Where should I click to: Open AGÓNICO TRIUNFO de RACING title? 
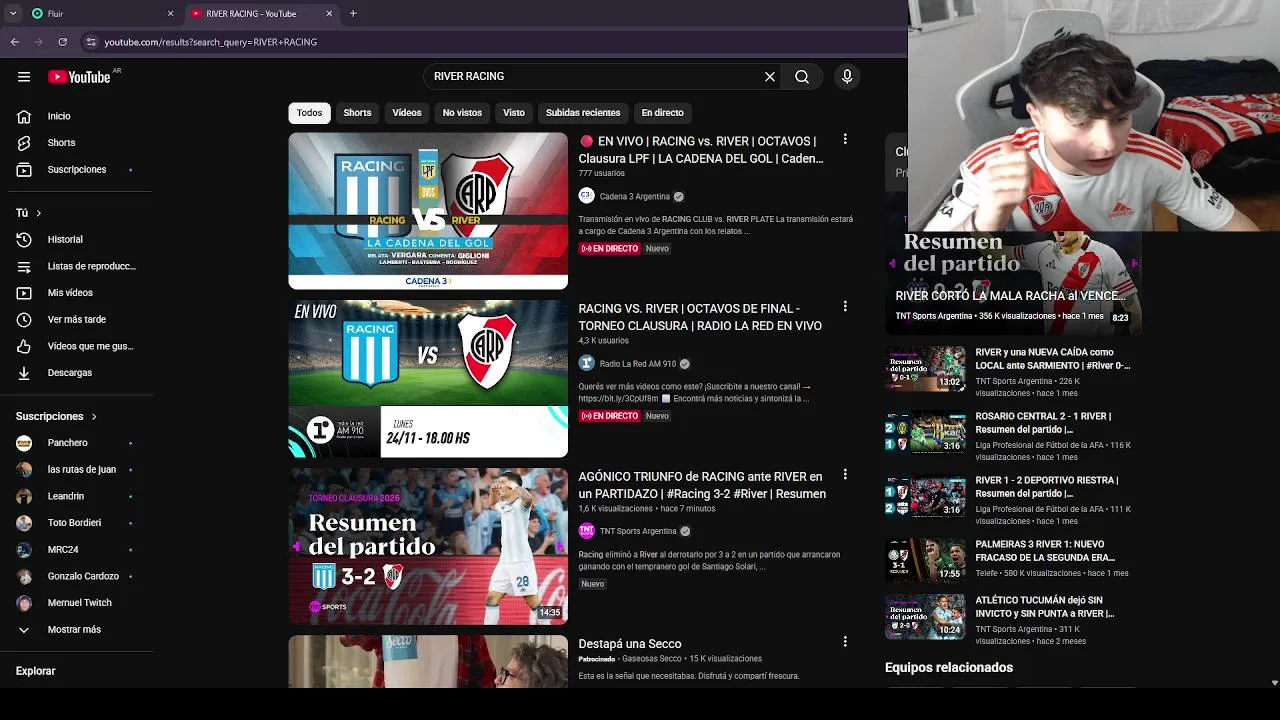coord(702,485)
